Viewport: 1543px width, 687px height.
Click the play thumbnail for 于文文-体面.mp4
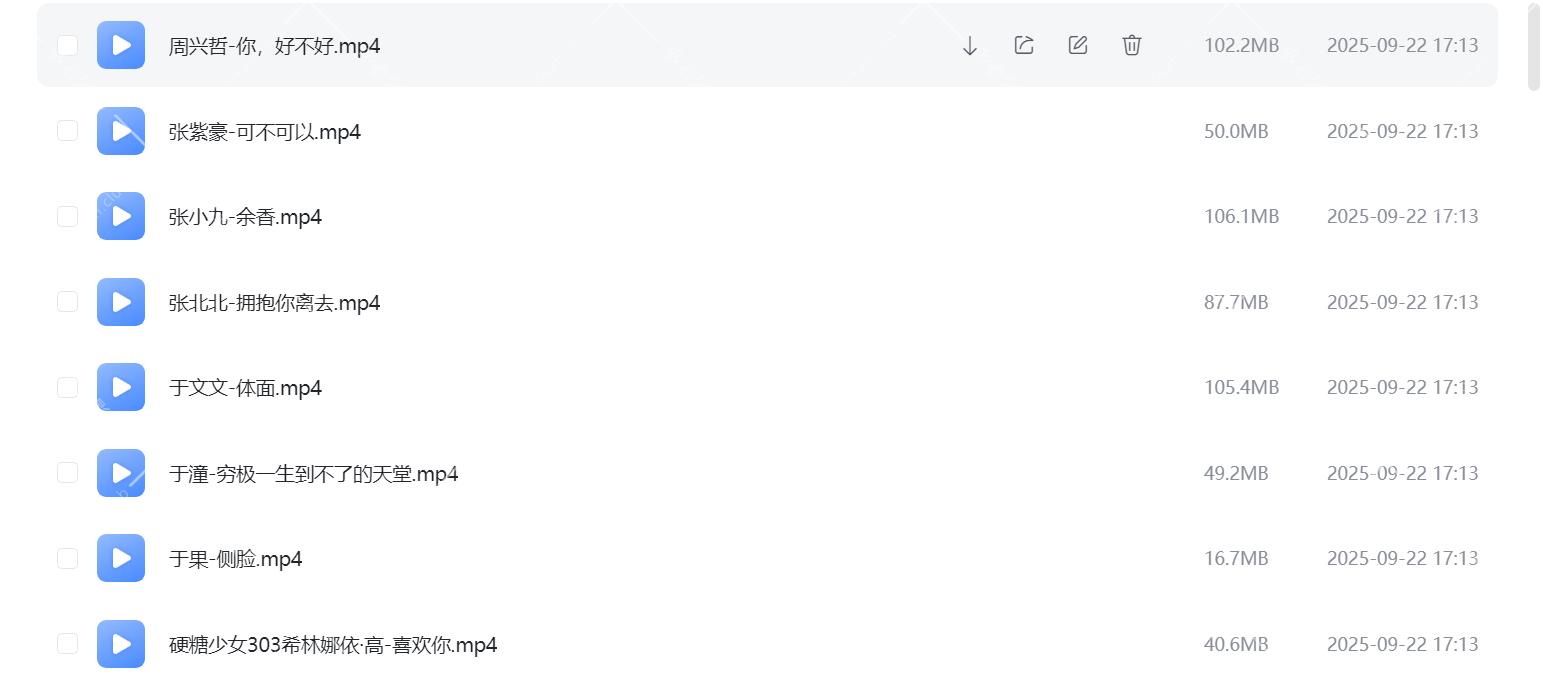click(x=120, y=387)
